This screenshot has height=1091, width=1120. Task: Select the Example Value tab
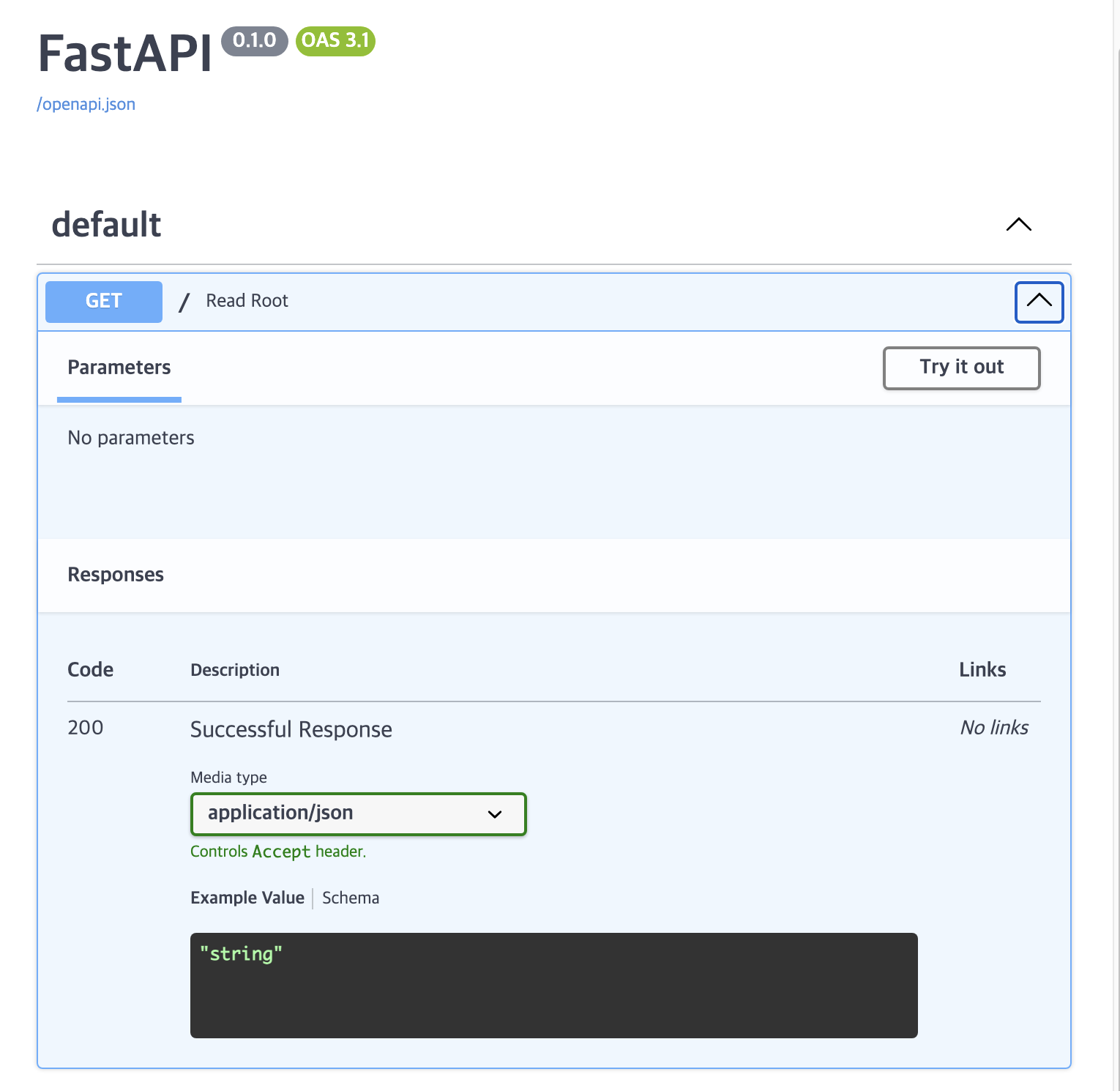point(247,898)
